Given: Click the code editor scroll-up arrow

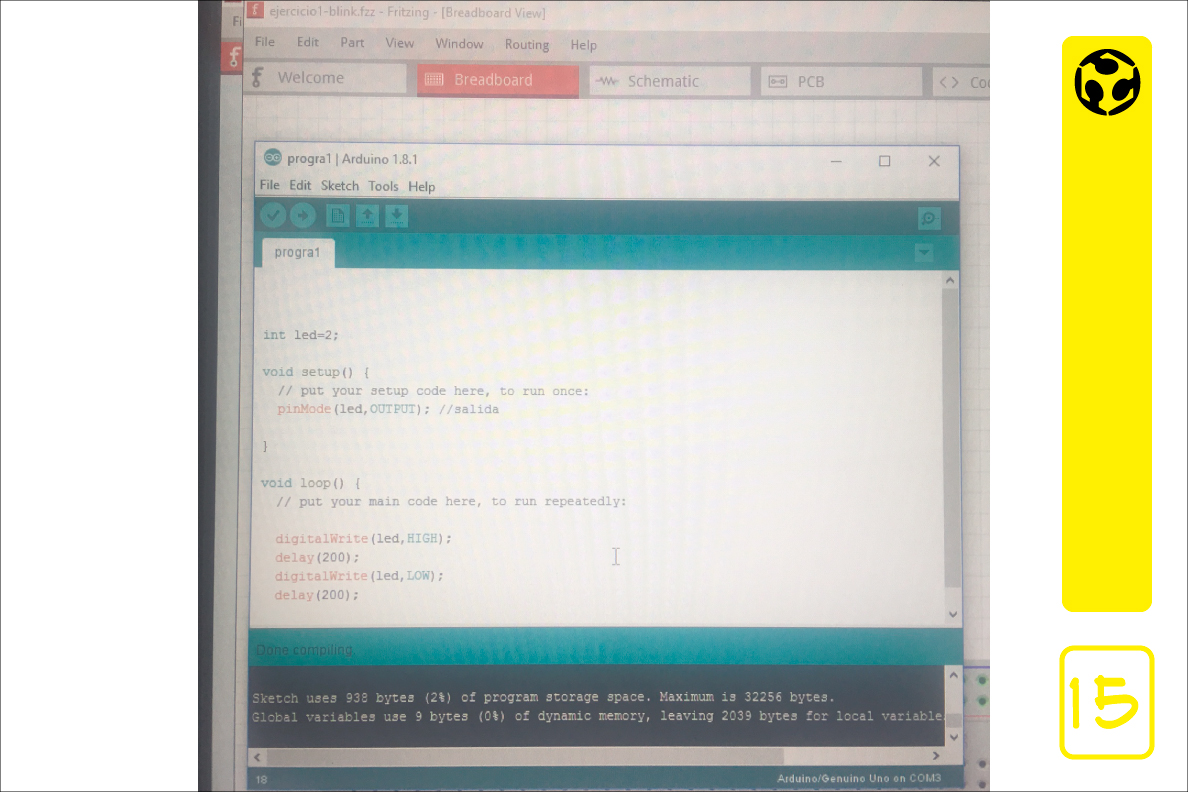Looking at the screenshot, I should (950, 280).
